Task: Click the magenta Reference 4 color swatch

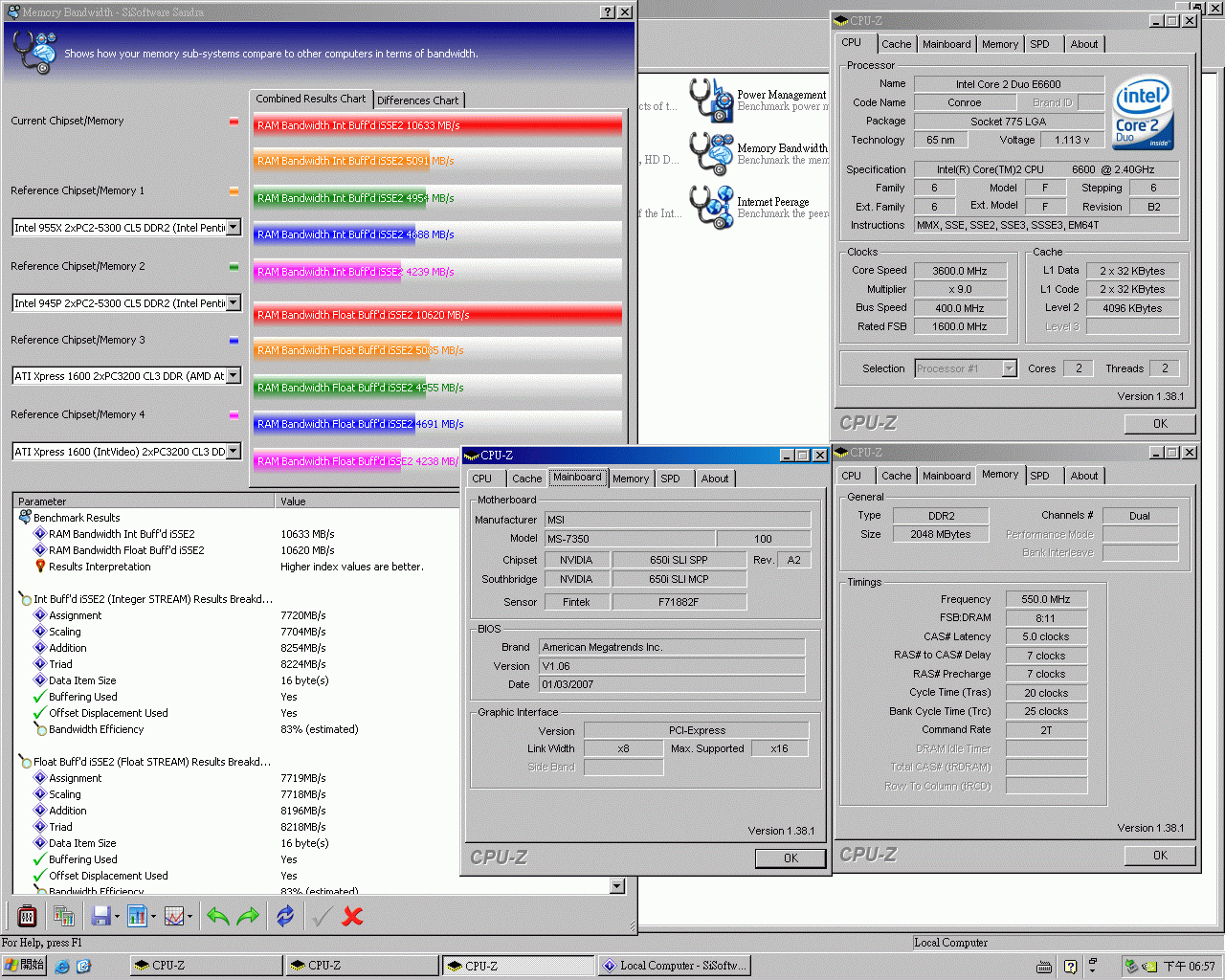Action: (x=234, y=415)
